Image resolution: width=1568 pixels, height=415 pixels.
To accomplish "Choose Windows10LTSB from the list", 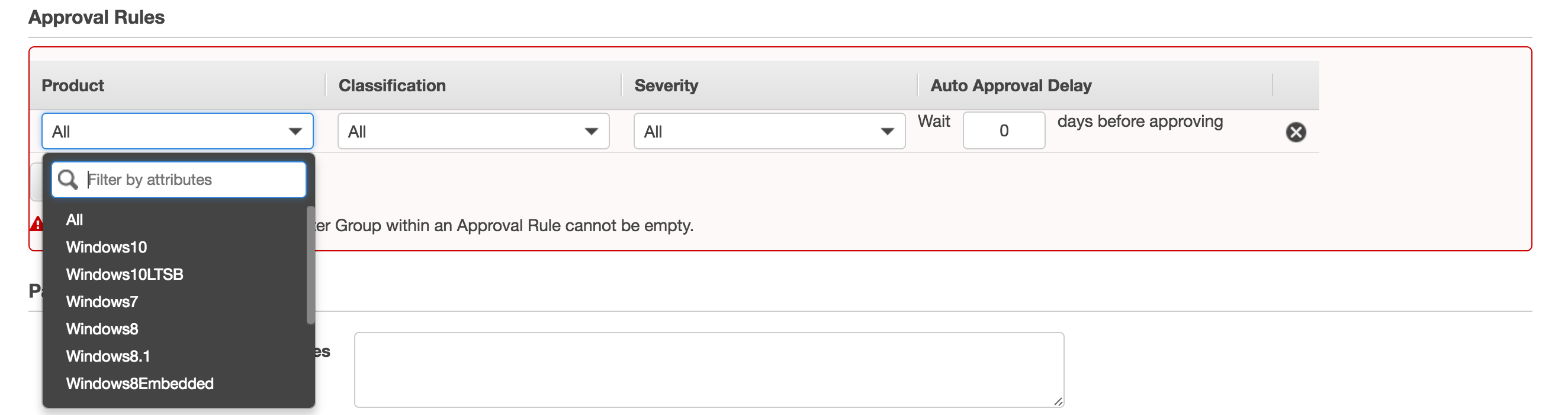I will coord(125,274).
